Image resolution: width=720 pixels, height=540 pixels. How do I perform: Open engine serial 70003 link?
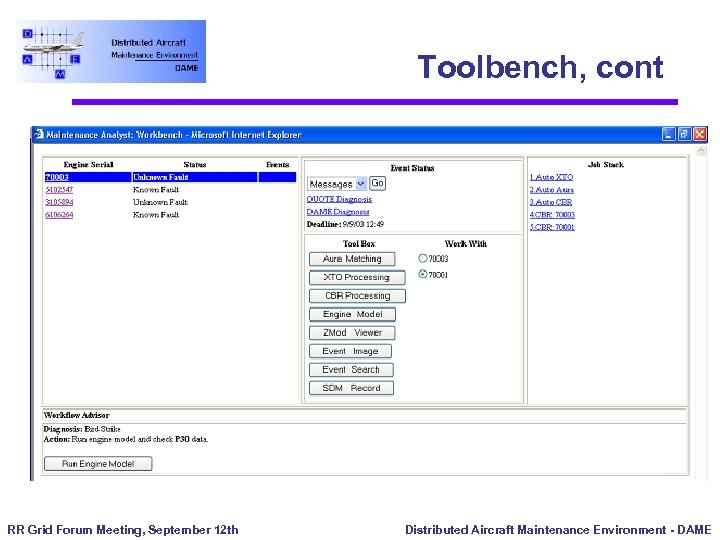57,177
